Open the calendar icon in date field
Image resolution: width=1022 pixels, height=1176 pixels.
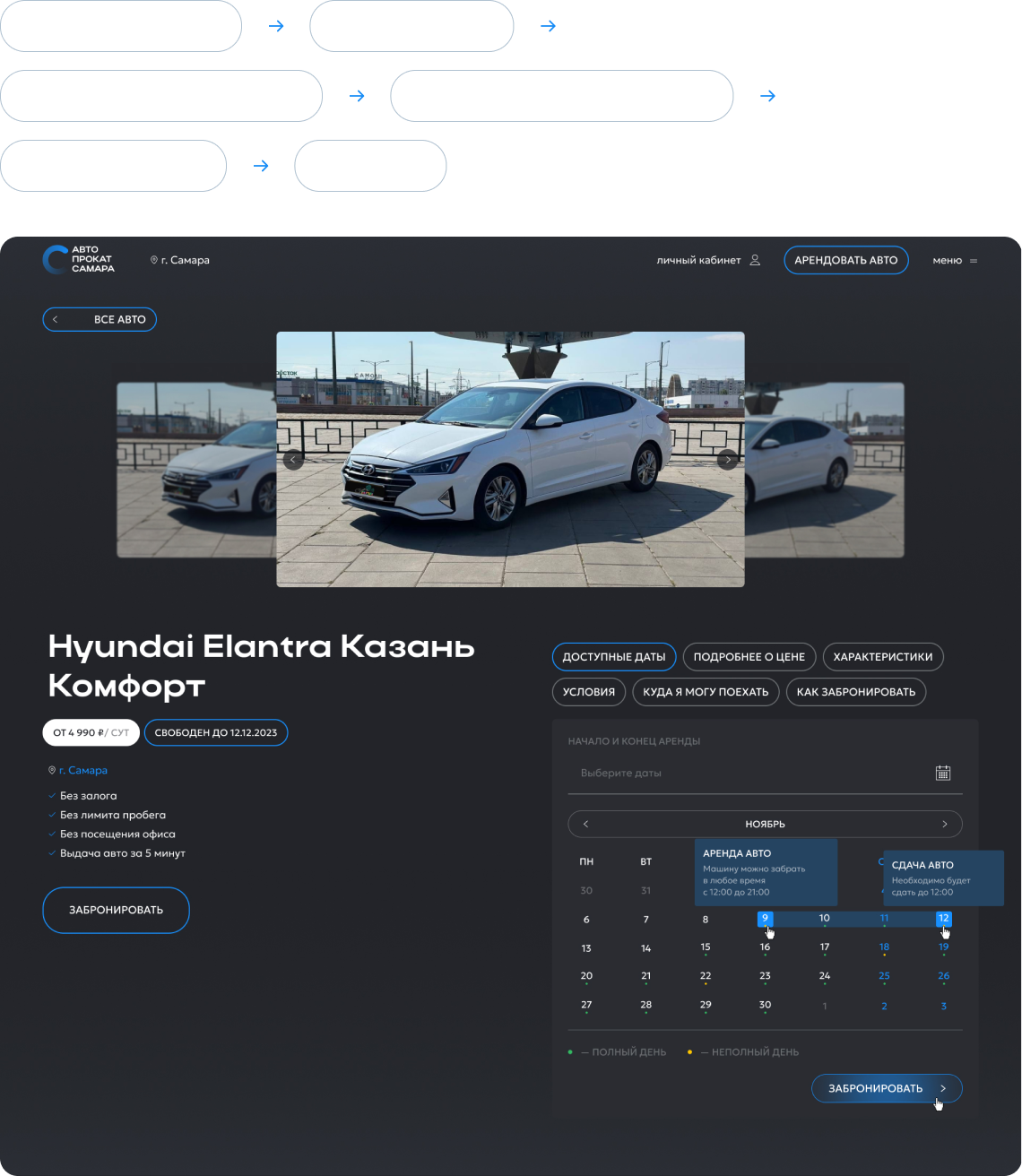coord(943,773)
